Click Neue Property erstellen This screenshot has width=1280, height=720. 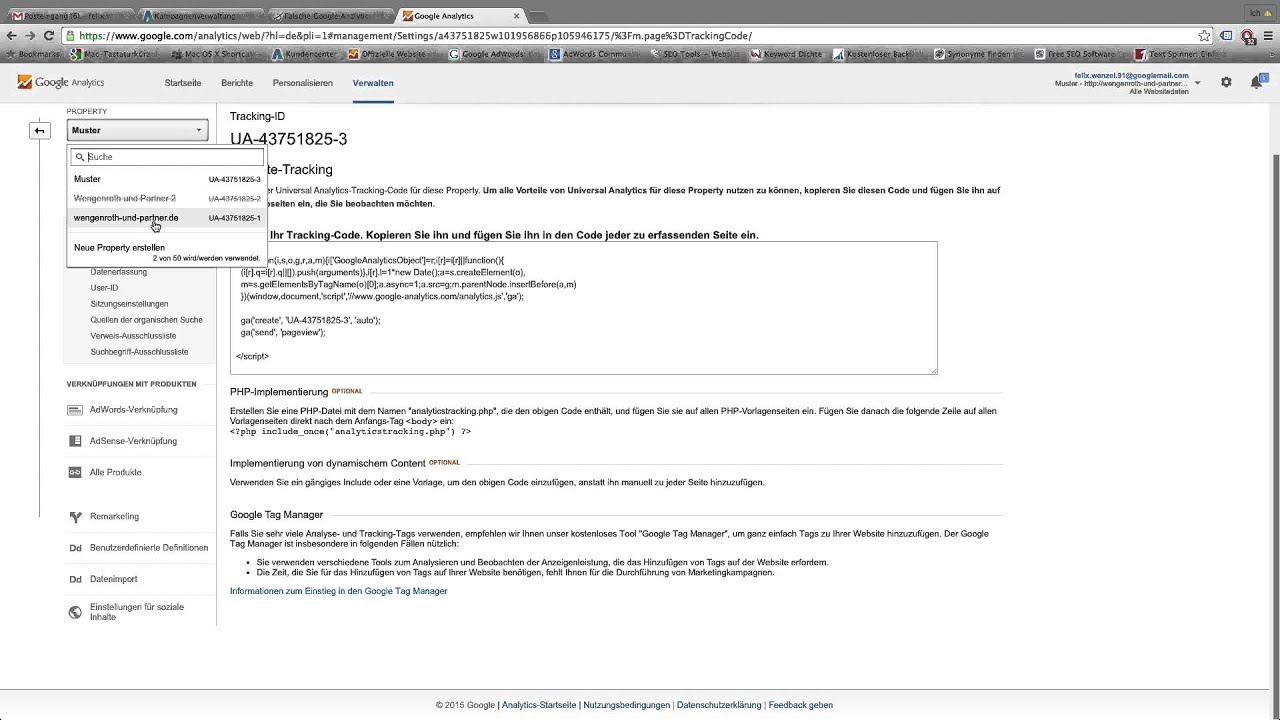point(119,248)
